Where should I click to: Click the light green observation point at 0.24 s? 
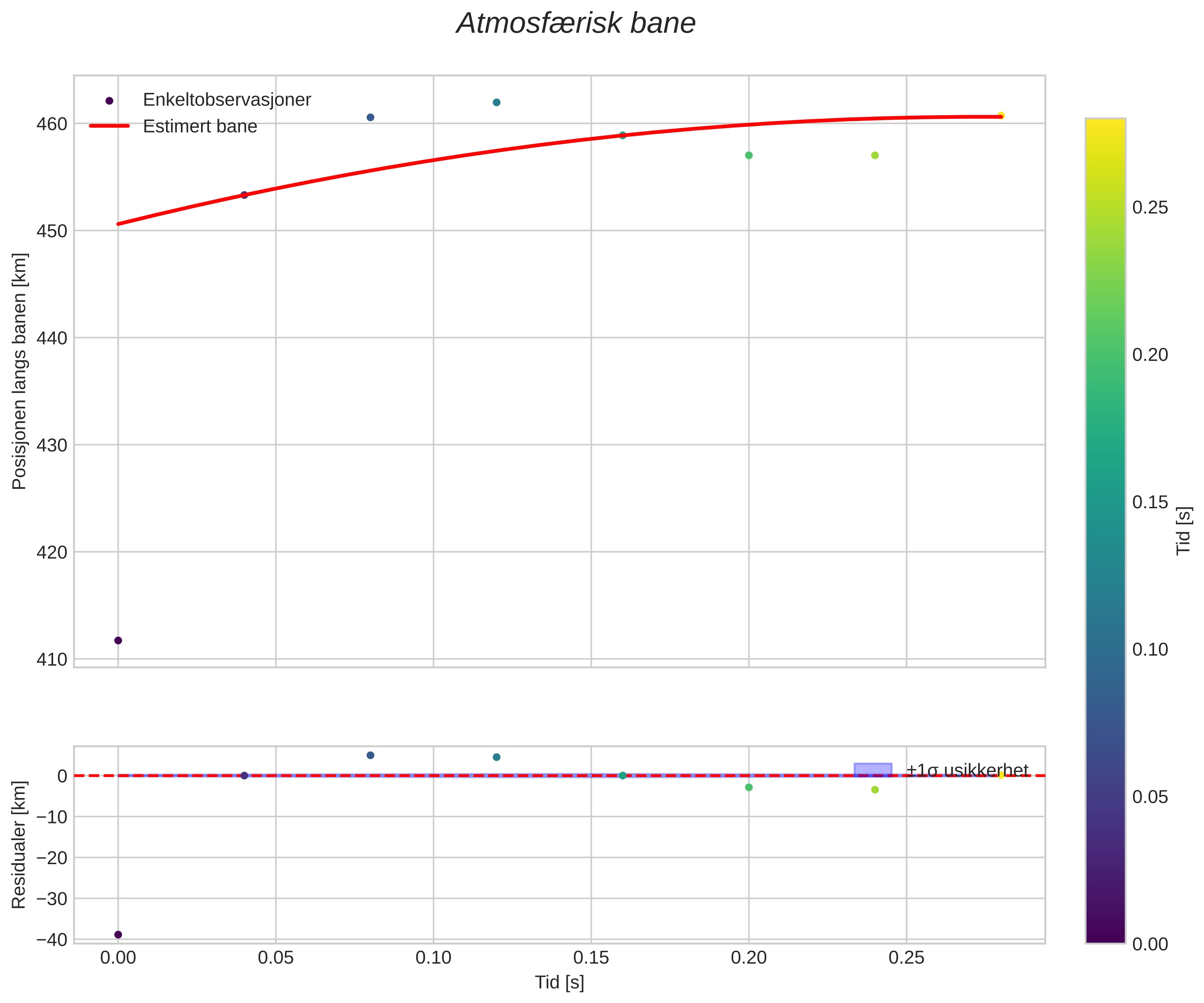tap(875, 155)
